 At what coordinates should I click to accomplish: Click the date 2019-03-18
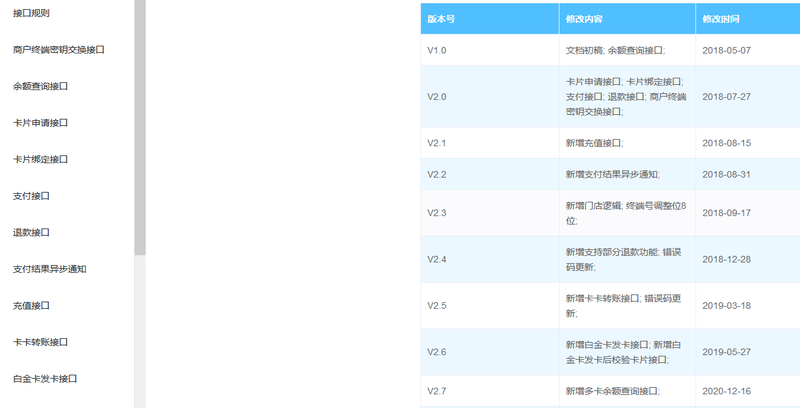pyautogui.click(x=727, y=306)
